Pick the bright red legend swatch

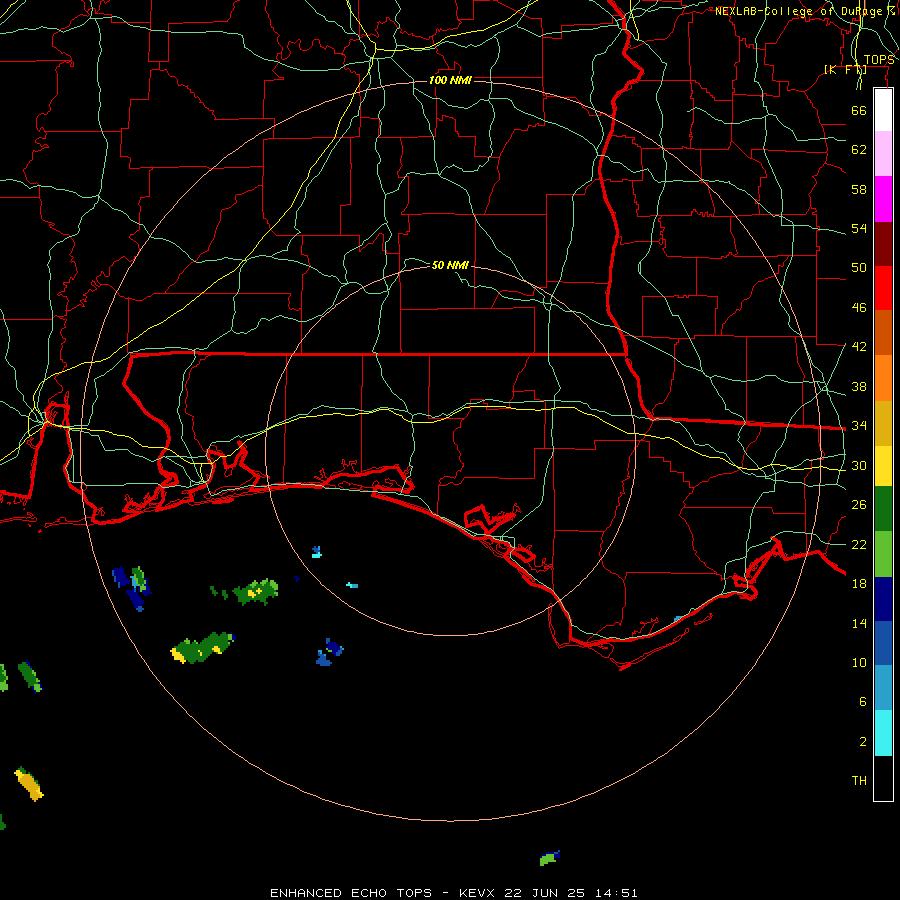pyautogui.click(x=883, y=288)
